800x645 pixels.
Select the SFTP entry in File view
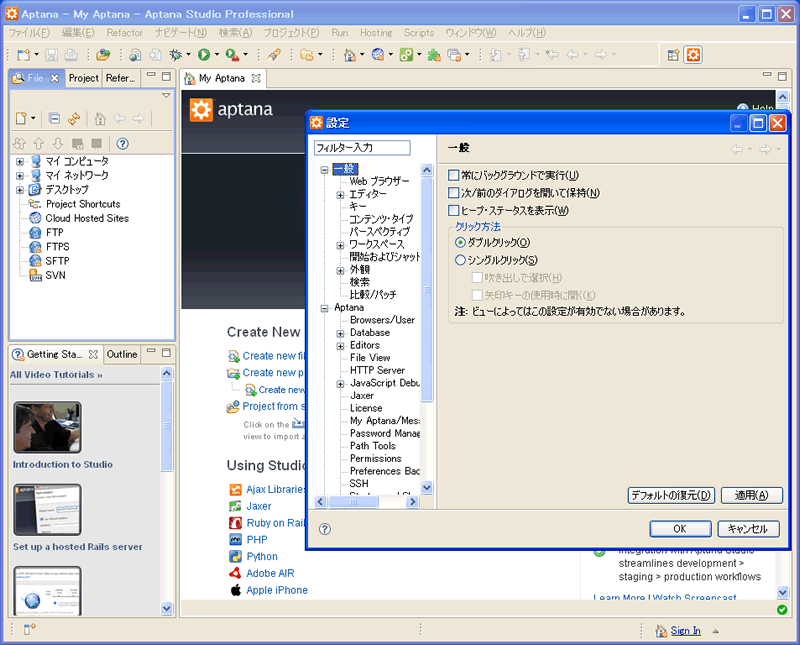click(57, 261)
